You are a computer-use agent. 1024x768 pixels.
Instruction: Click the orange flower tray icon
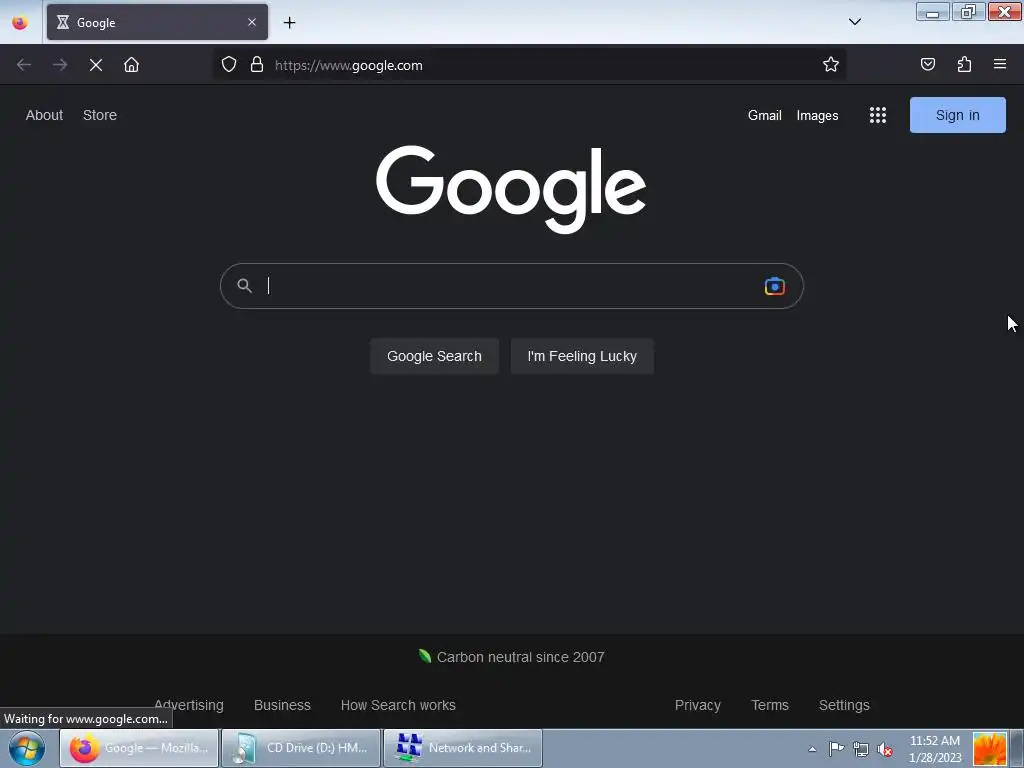989,749
